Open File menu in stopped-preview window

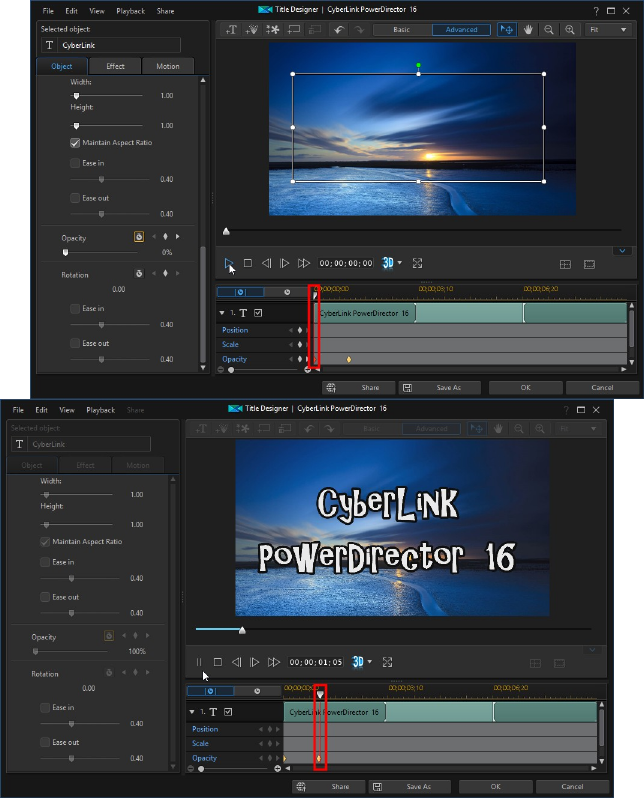click(48, 11)
